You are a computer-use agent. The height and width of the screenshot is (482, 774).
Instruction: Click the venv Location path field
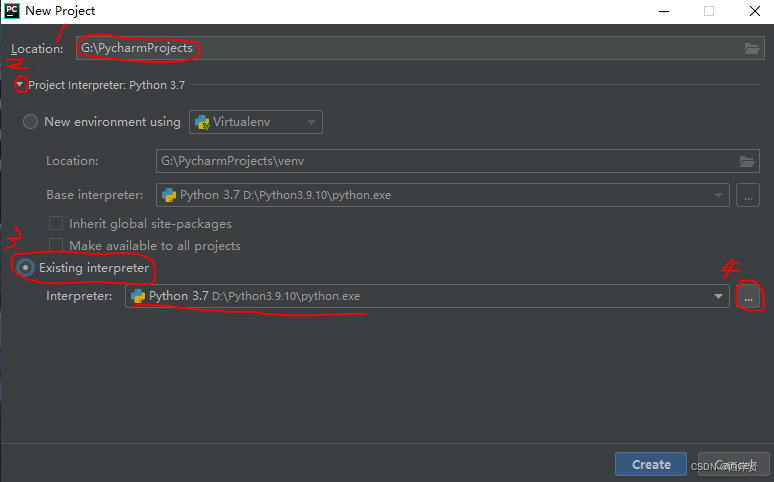click(458, 161)
